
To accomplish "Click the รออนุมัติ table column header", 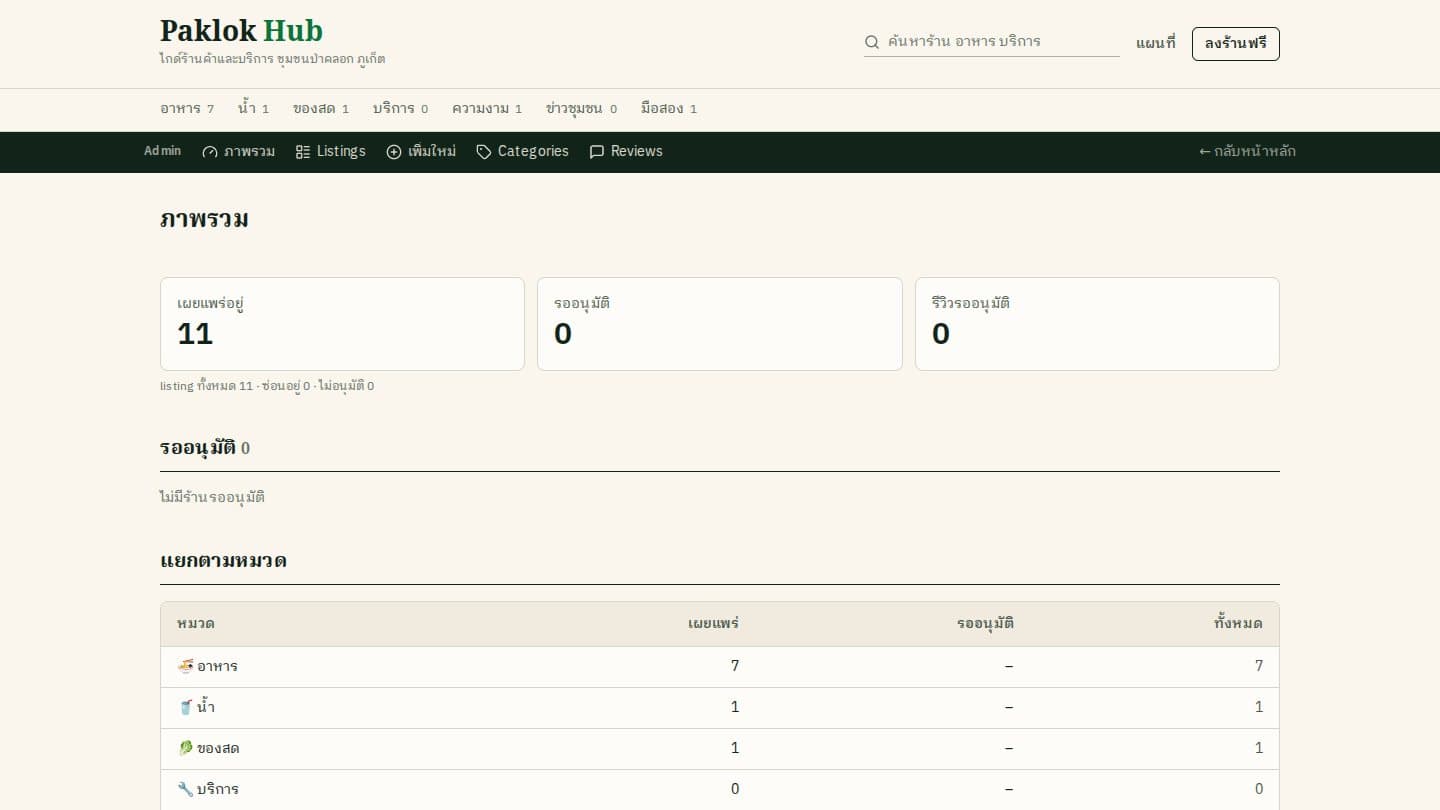I will (x=985, y=624).
